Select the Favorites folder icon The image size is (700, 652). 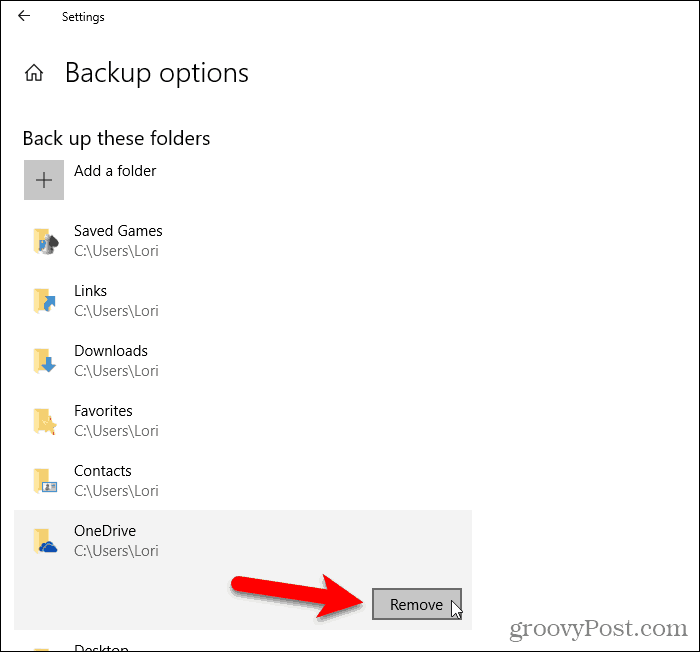pos(45,421)
